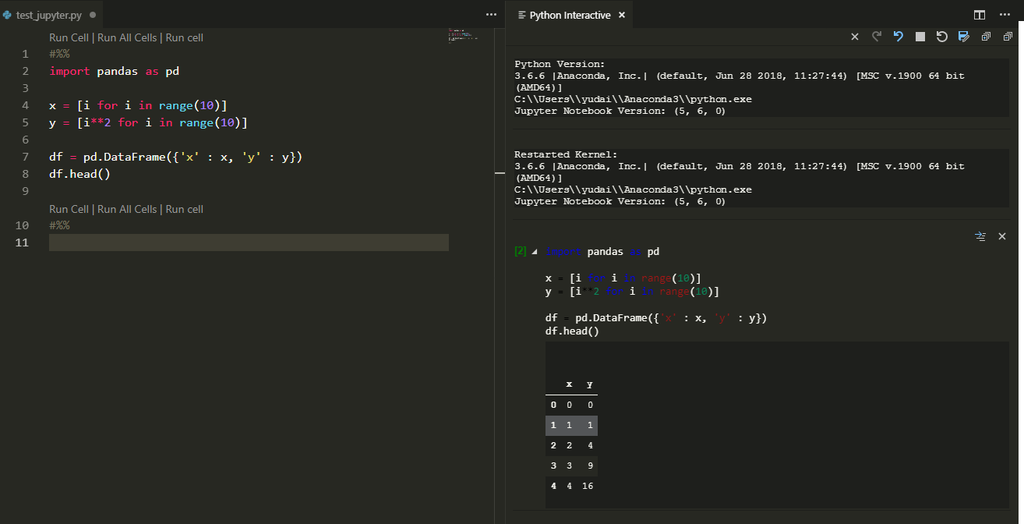Click the grey Redo arrow icon
The width and height of the screenshot is (1024, 524).
pos(876,37)
